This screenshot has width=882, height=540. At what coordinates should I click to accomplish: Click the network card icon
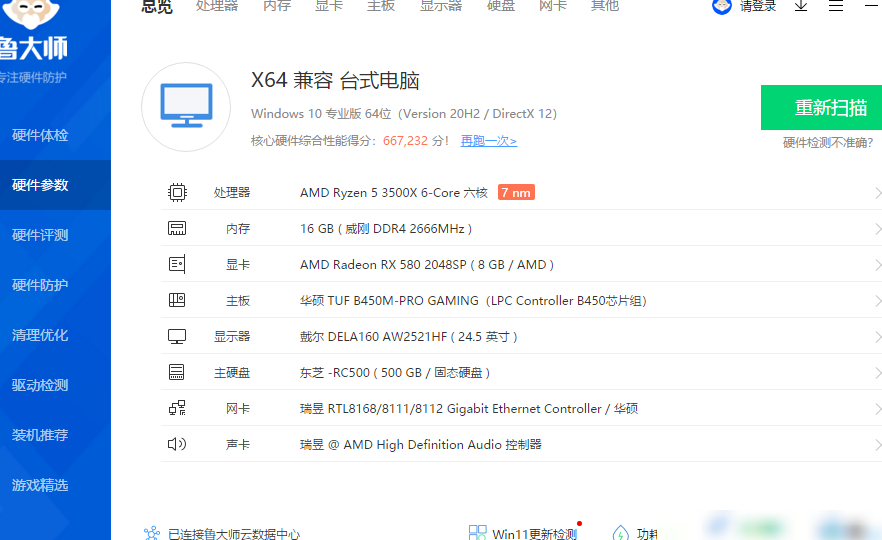(177, 408)
